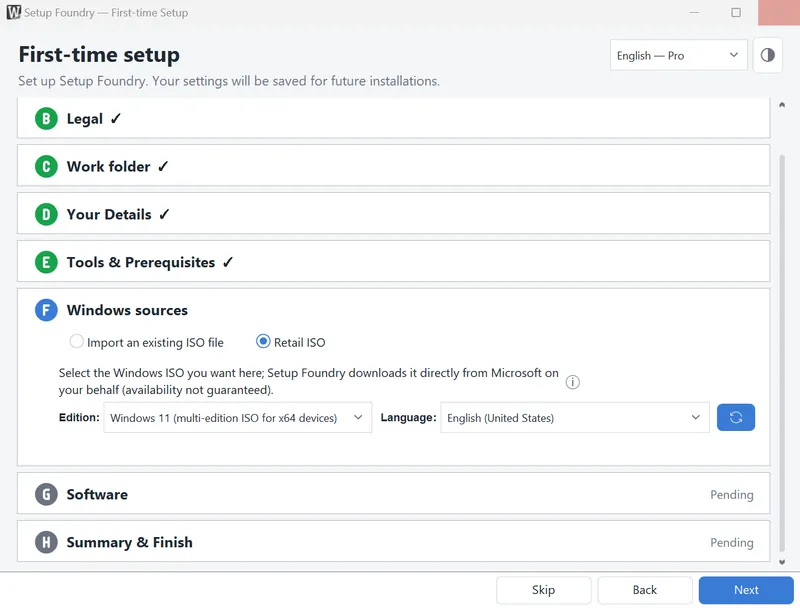Click the green B step badge for Legal

pyautogui.click(x=46, y=119)
